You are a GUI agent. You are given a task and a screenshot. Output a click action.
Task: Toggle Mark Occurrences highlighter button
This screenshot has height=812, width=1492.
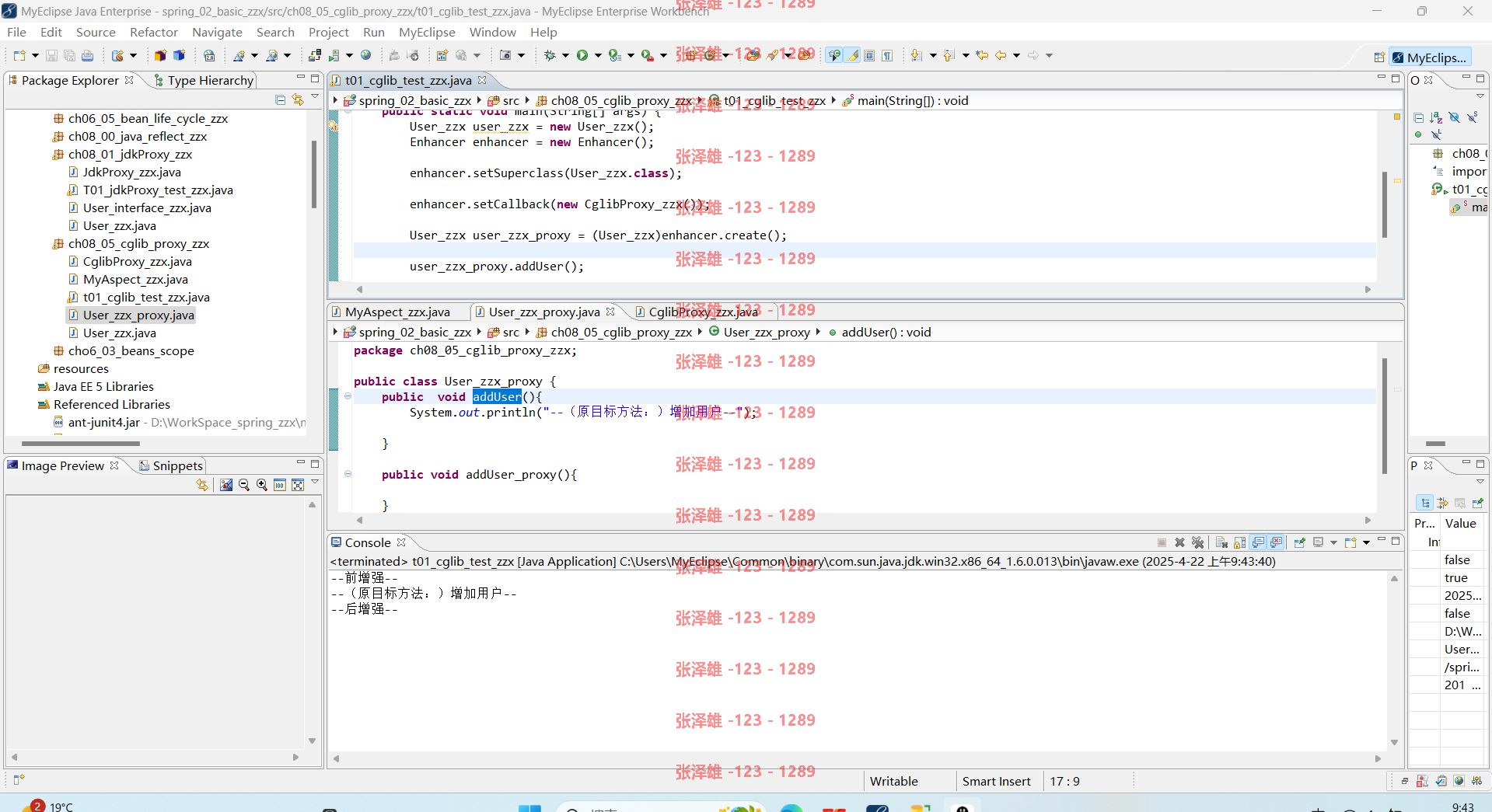853,55
